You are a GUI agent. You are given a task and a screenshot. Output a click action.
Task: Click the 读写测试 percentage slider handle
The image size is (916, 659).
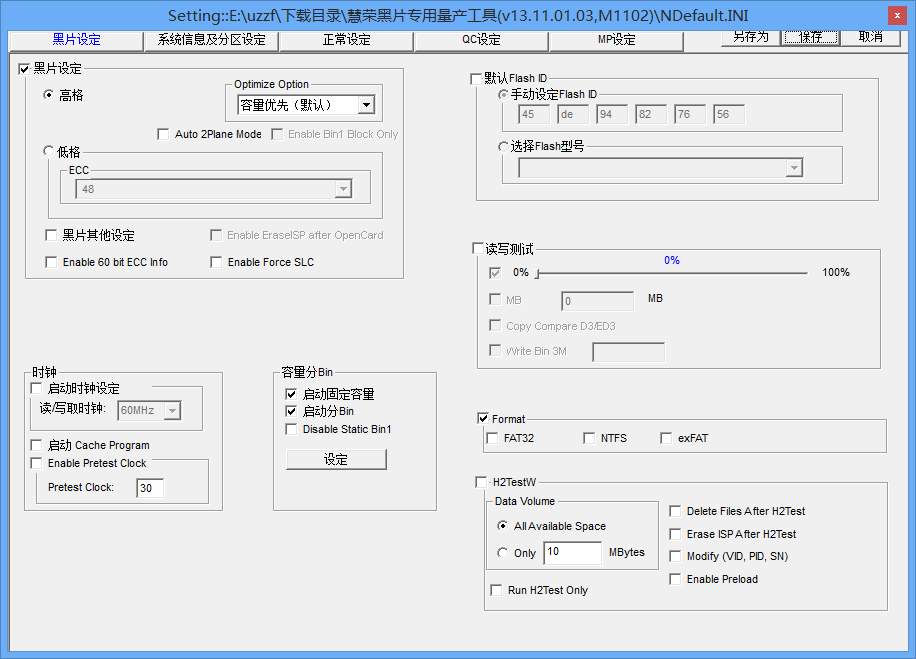tap(537, 273)
